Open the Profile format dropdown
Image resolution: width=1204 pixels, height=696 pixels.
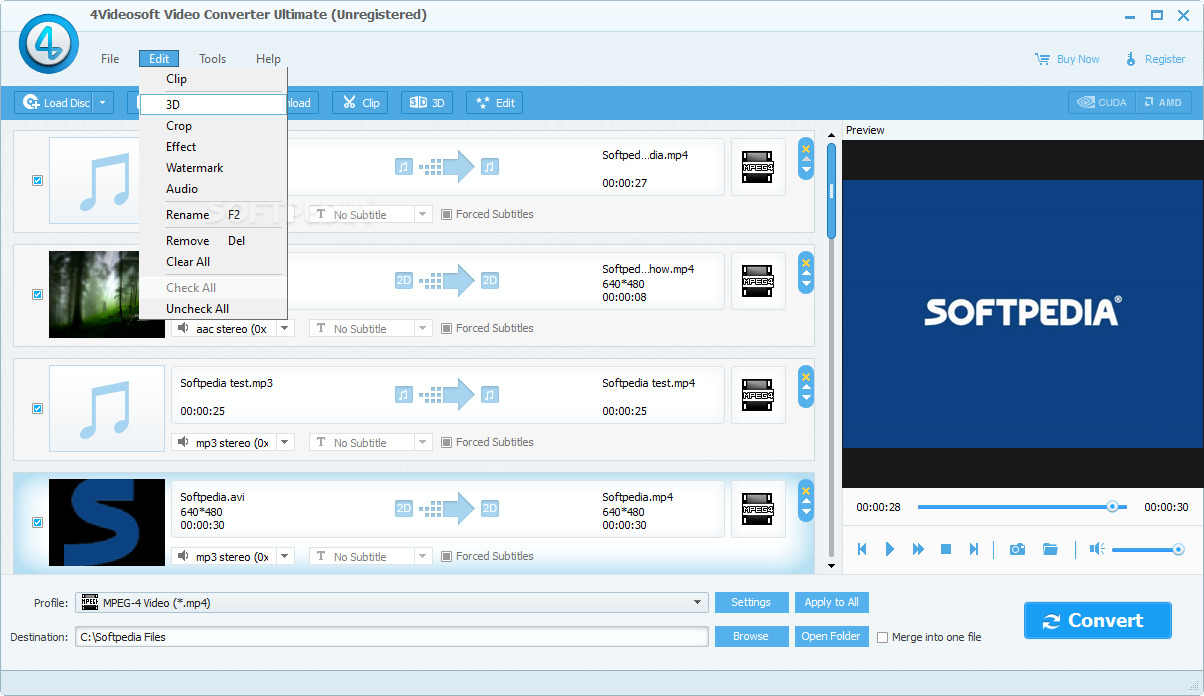pos(697,603)
